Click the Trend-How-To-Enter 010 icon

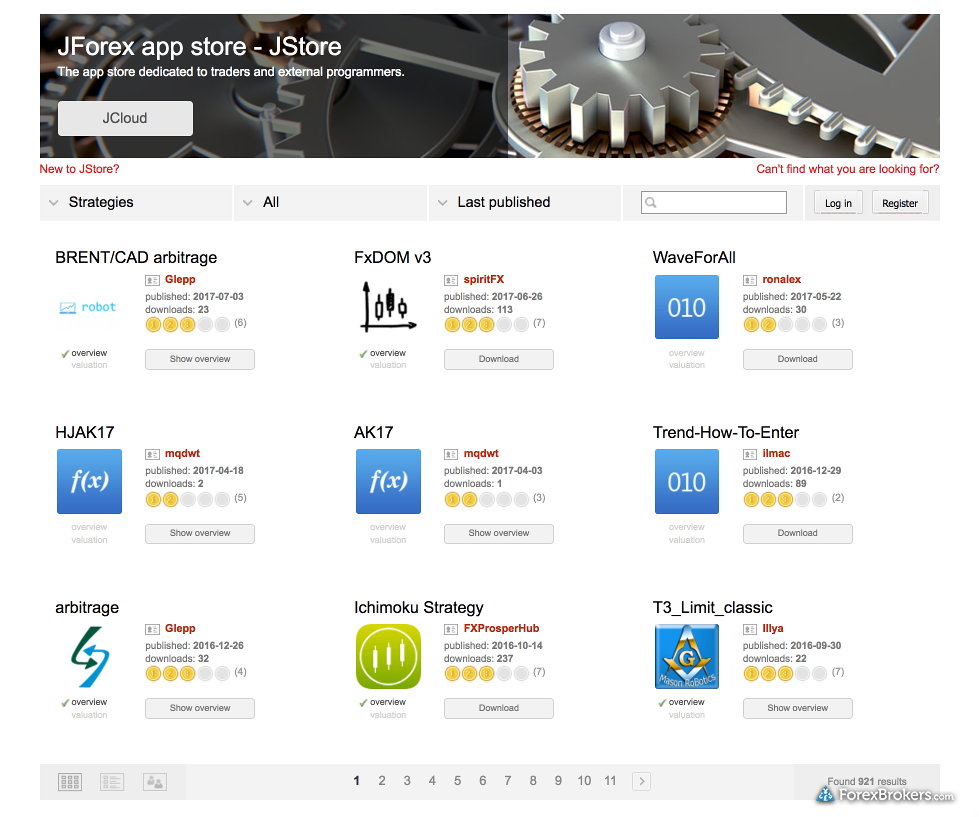pos(687,481)
